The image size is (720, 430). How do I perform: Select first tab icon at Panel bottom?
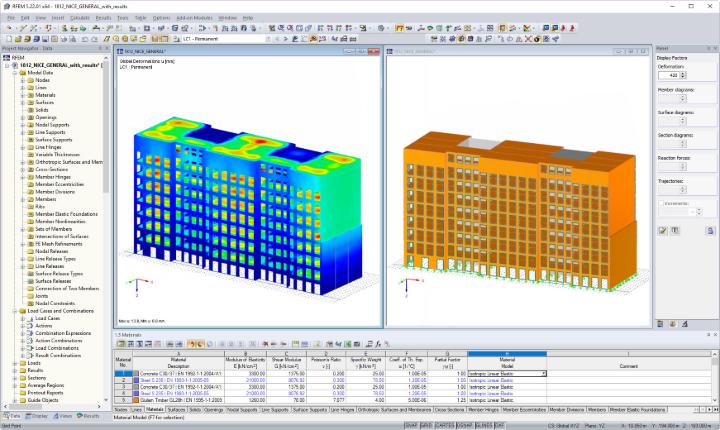pyautogui.click(x=660, y=324)
